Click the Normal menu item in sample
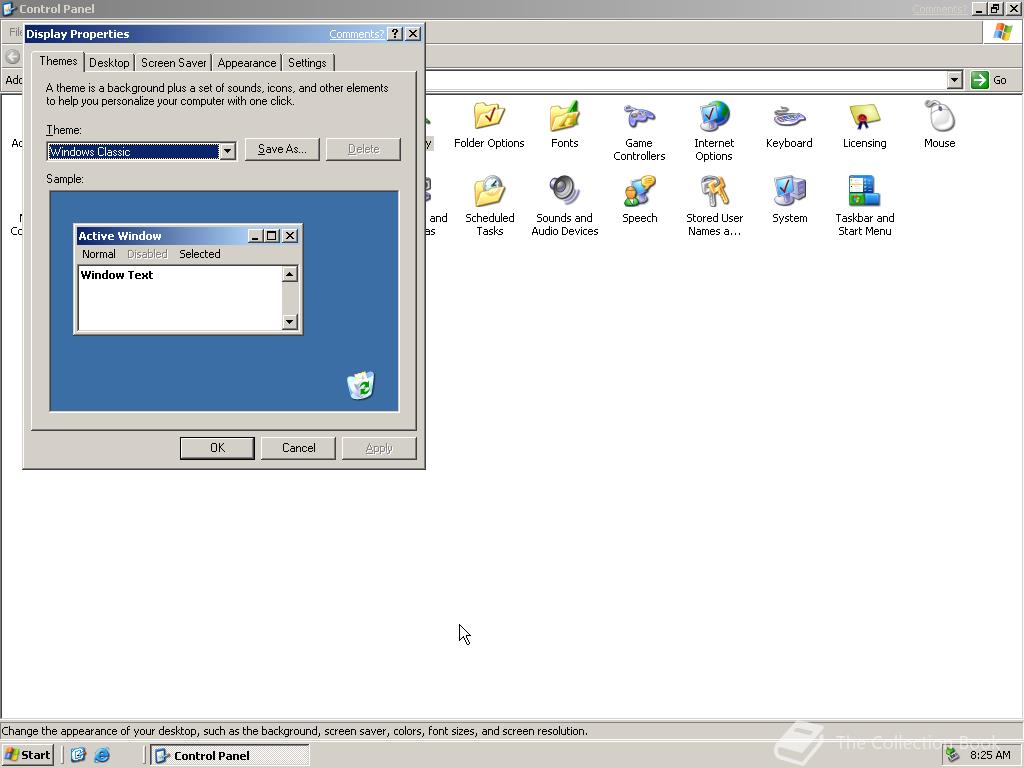 [x=99, y=254]
